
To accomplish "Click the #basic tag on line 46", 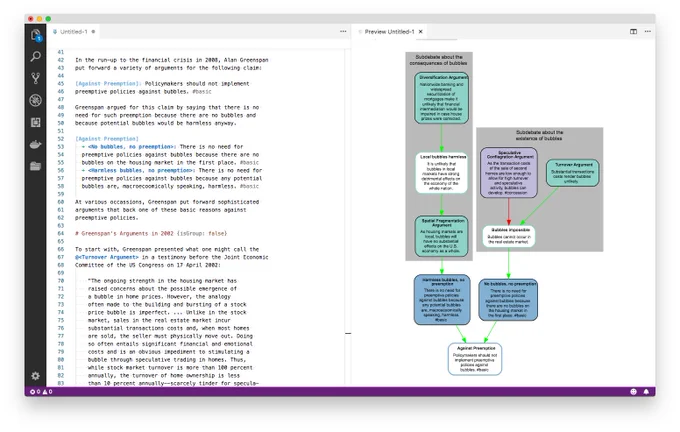I will tap(202, 92).
